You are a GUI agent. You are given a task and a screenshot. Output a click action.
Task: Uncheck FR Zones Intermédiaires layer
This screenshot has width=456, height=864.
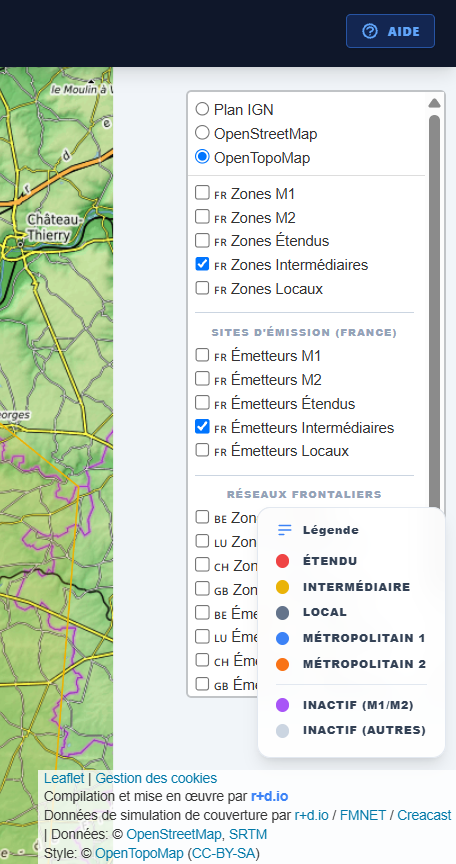tap(203, 264)
